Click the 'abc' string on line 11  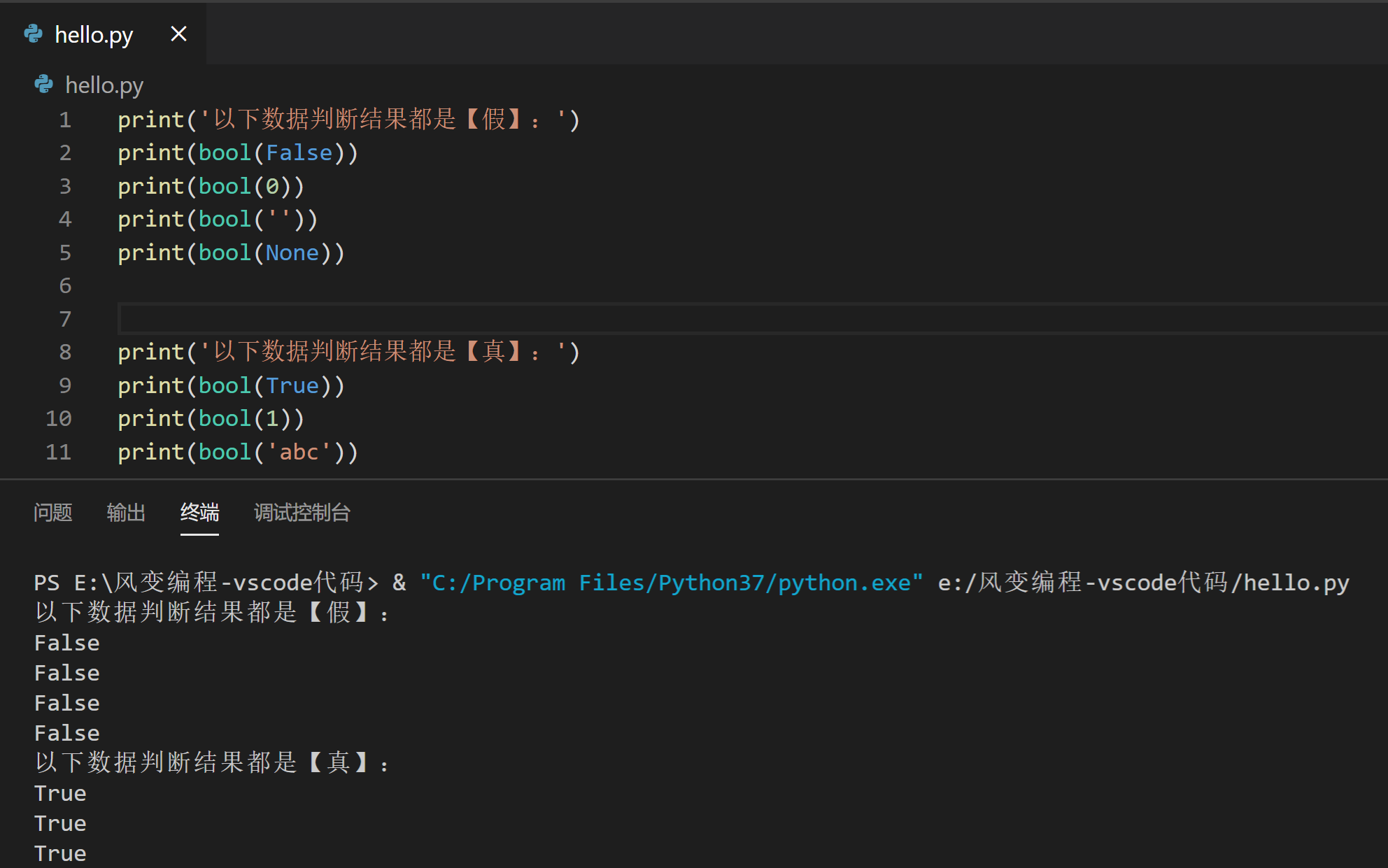tap(299, 453)
